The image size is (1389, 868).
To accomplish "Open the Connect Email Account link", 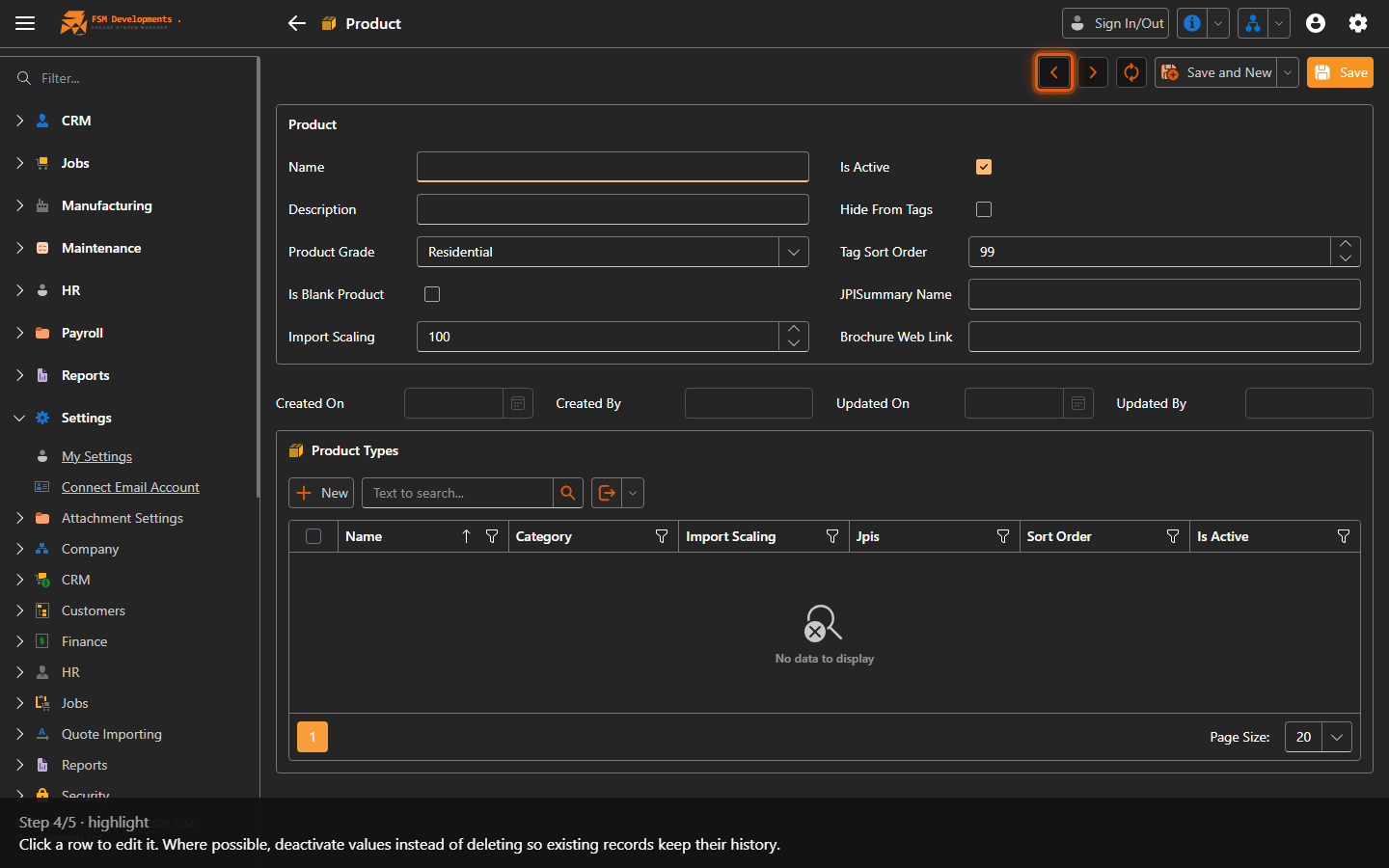I will pos(130,487).
